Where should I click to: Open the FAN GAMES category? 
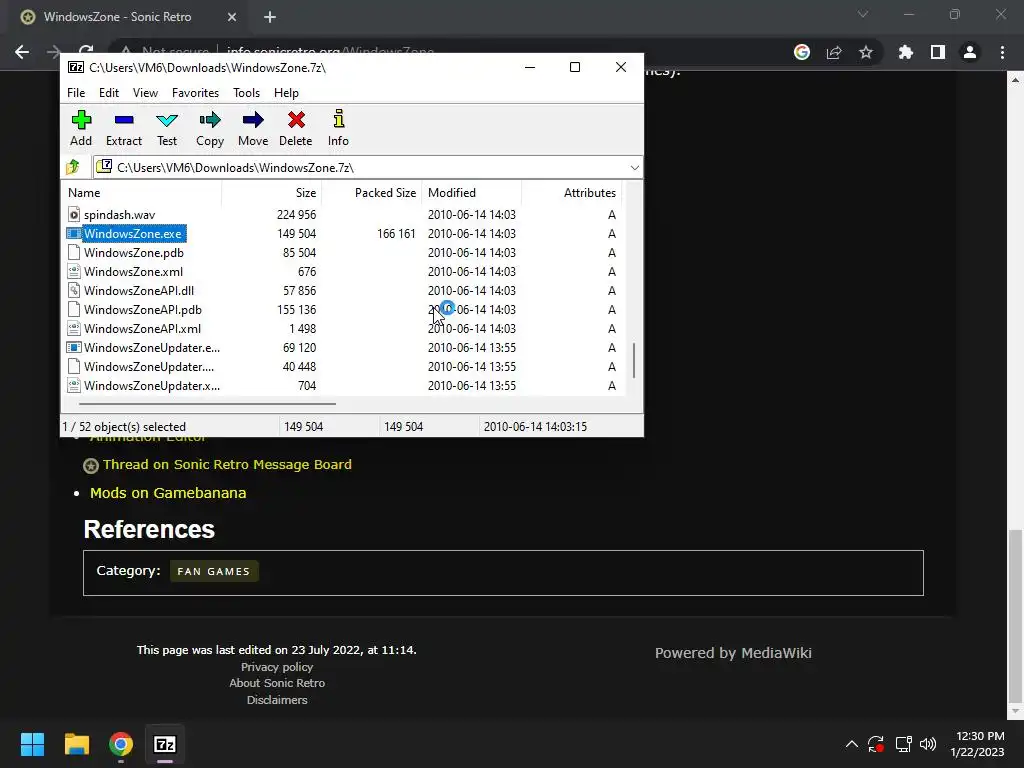pos(214,571)
